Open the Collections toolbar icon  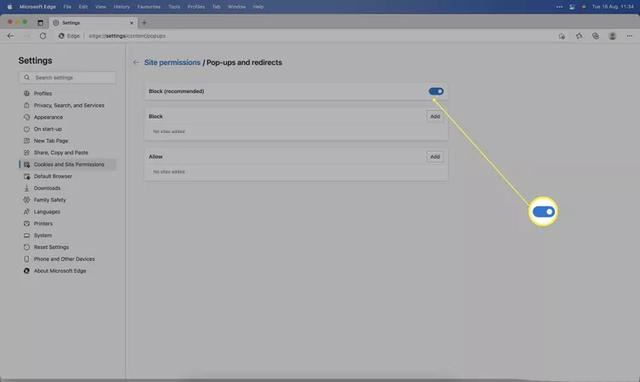[x=596, y=36]
